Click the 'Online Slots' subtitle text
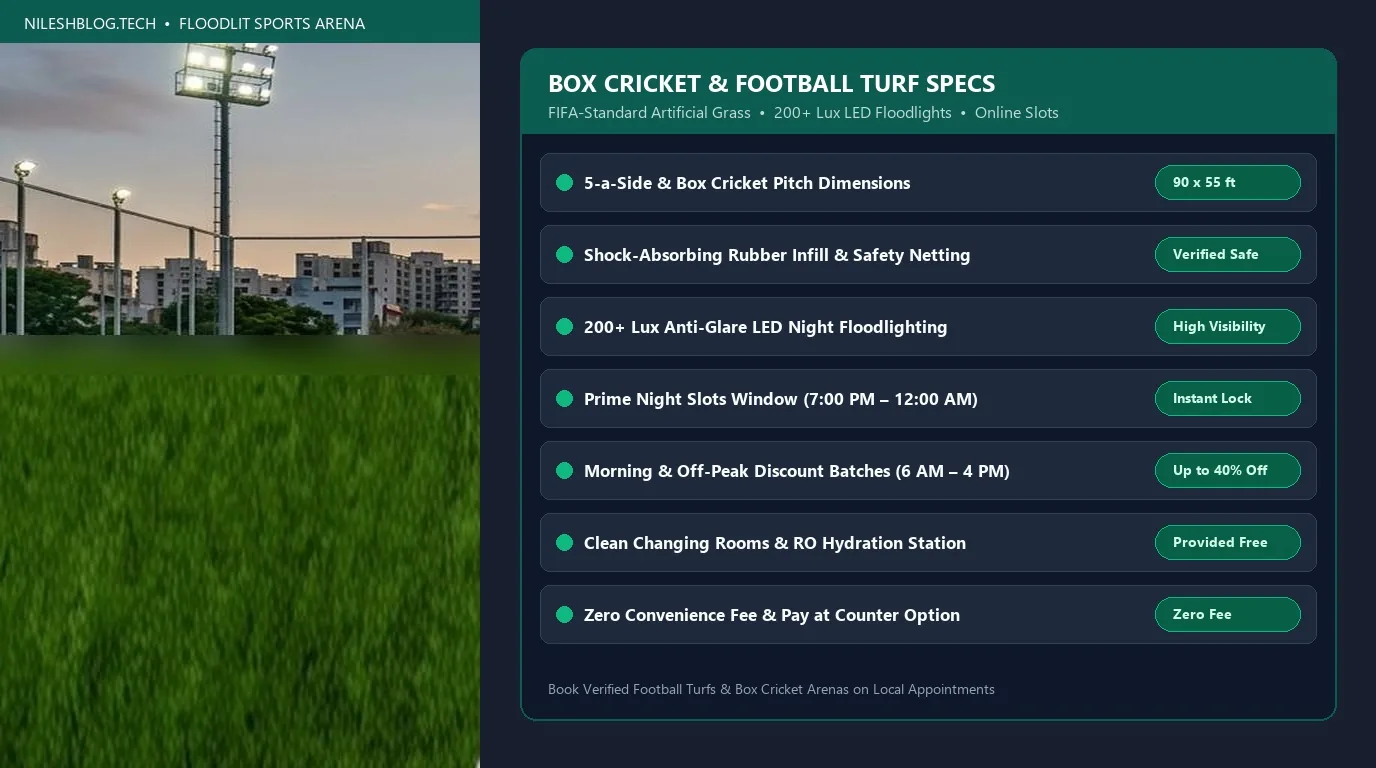The width and height of the screenshot is (1376, 768). [1017, 113]
